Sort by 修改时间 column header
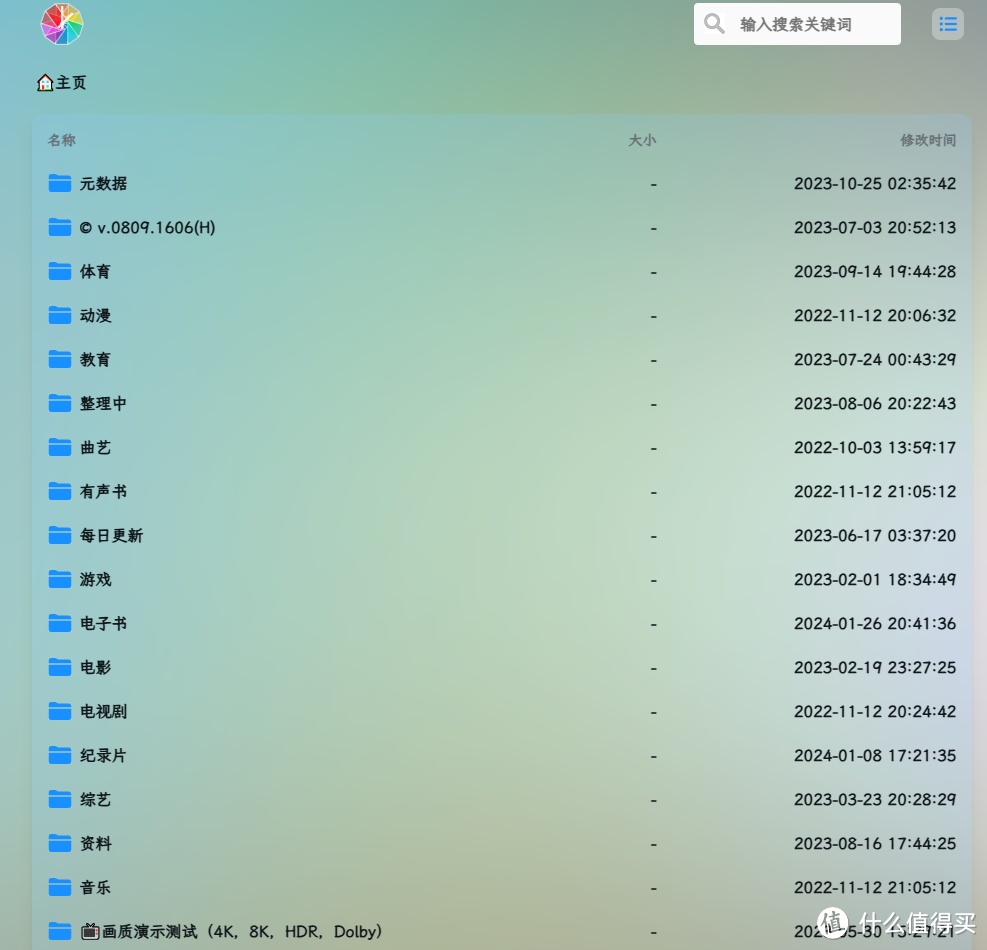This screenshot has width=987, height=950. point(927,140)
